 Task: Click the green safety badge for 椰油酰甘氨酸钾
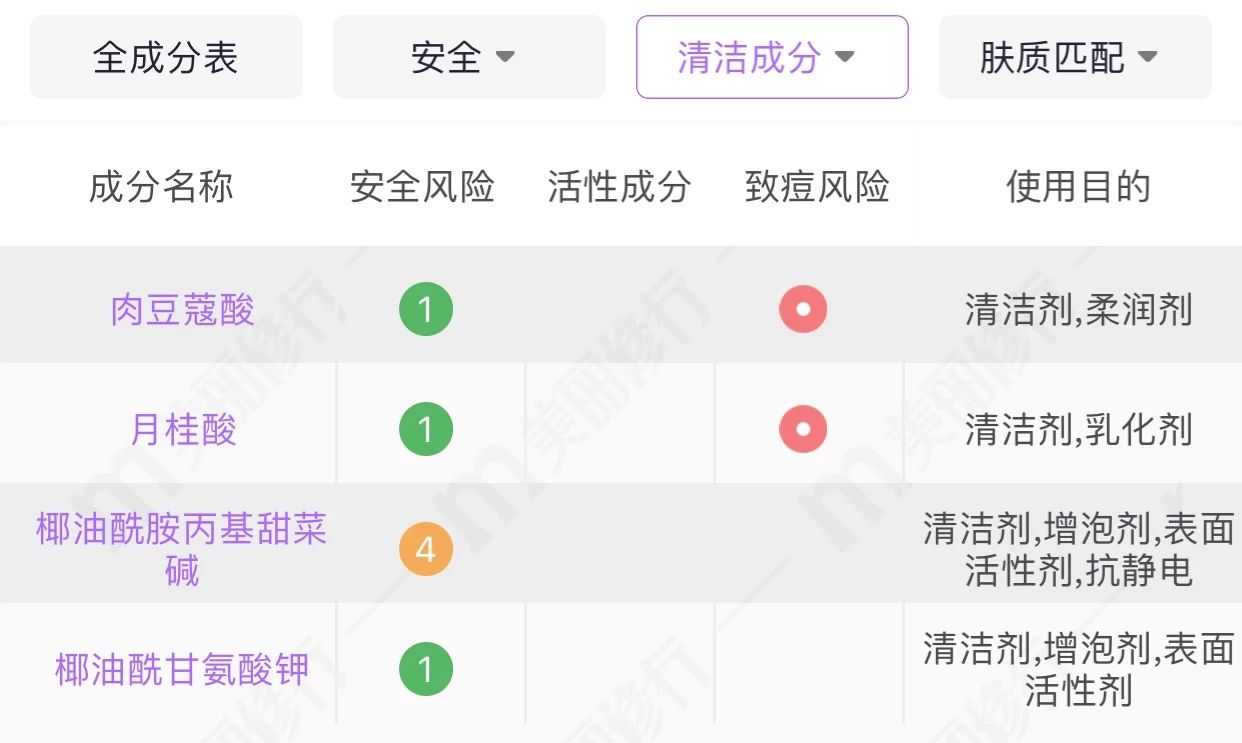426,669
